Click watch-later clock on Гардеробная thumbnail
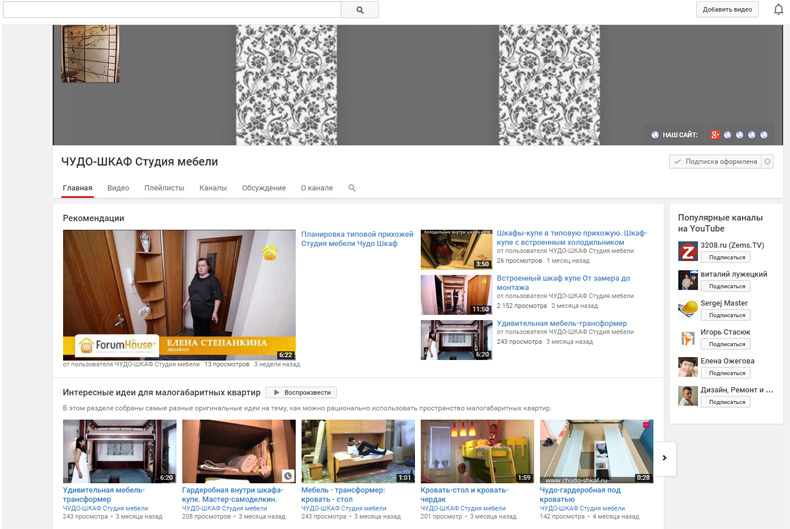This screenshot has height=529, width=790. pyautogui.click(x=288, y=476)
